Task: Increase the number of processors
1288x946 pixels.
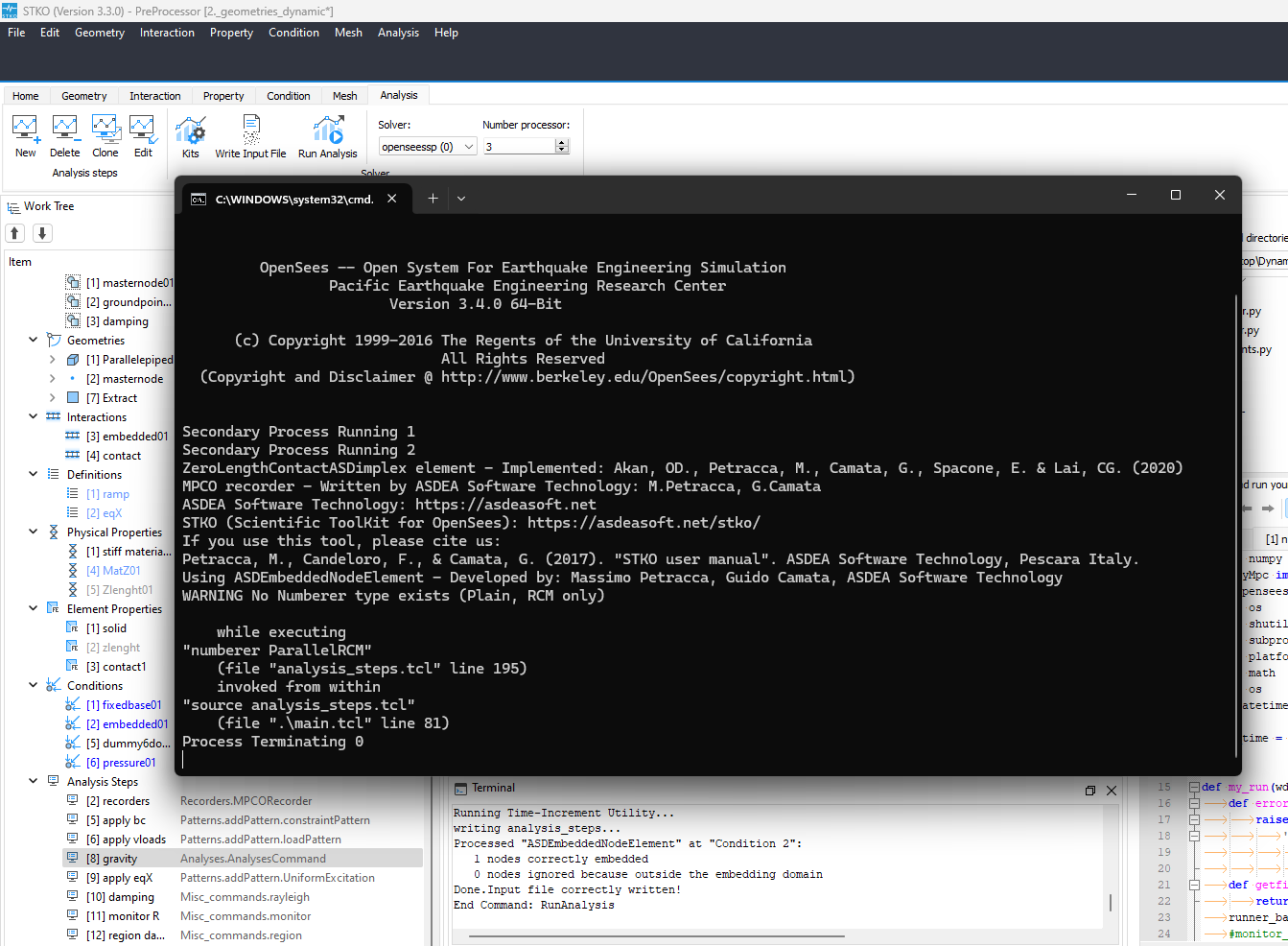Action: pyautogui.click(x=562, y=143)
